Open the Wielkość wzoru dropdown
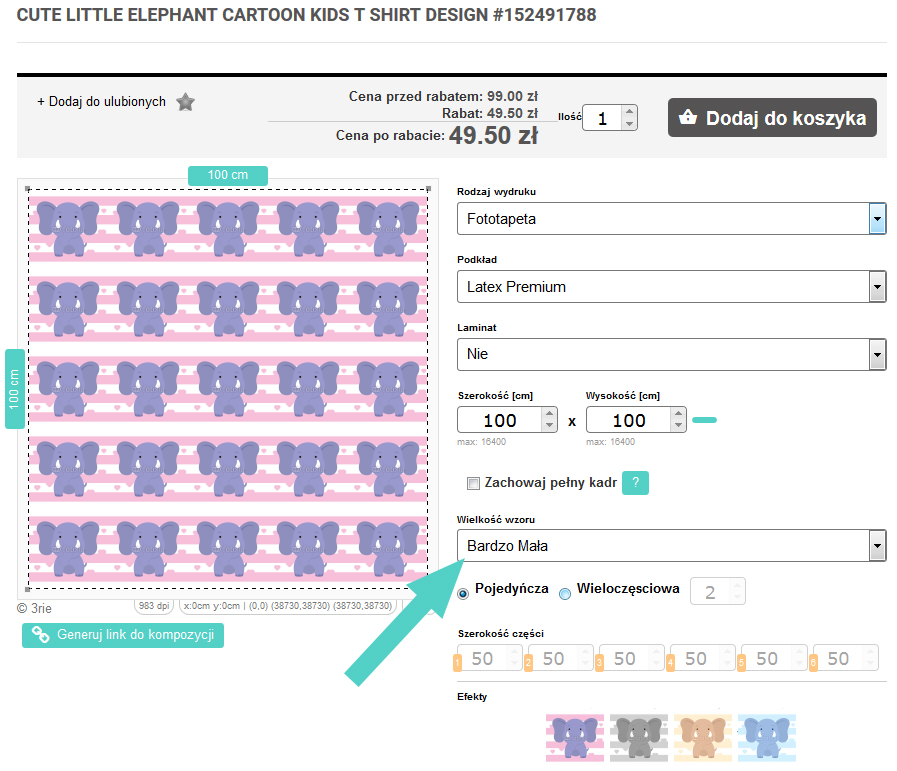Screen dimensions: 897x771 pyautogui.click(x=877, y=546)
